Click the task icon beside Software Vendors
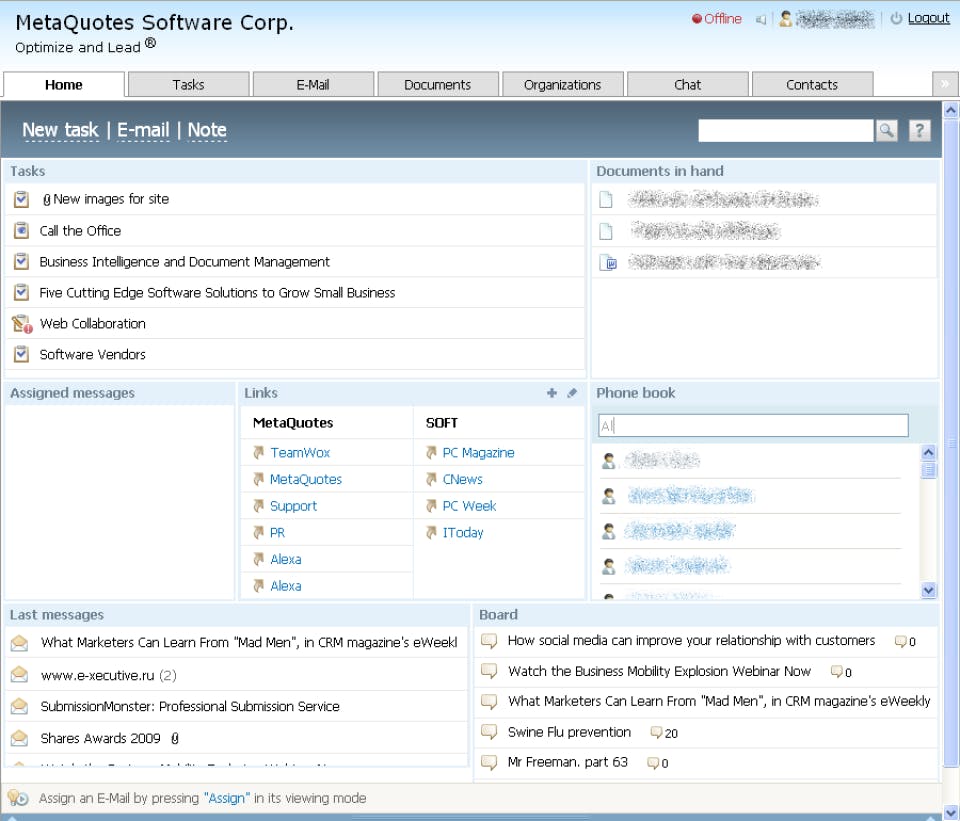Image resolution: width=960 pixels, height=821 pixels. pyautogui.click(x=21, y=354)
